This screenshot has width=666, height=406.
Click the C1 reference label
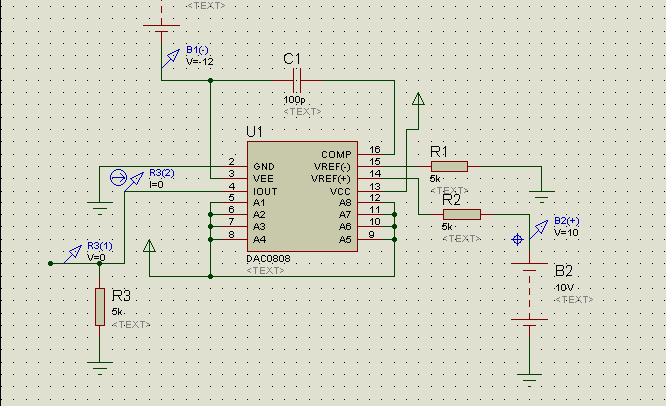[x=292, y=59]
